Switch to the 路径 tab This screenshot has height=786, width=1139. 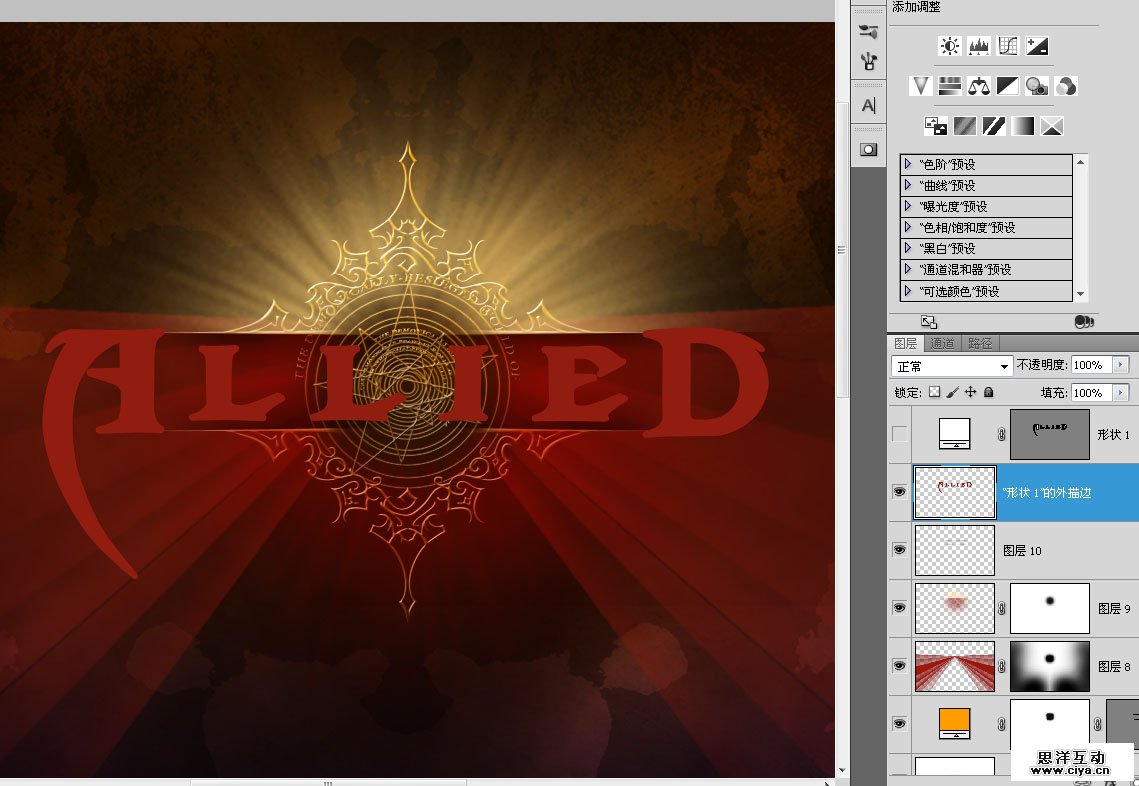(980, 343)
